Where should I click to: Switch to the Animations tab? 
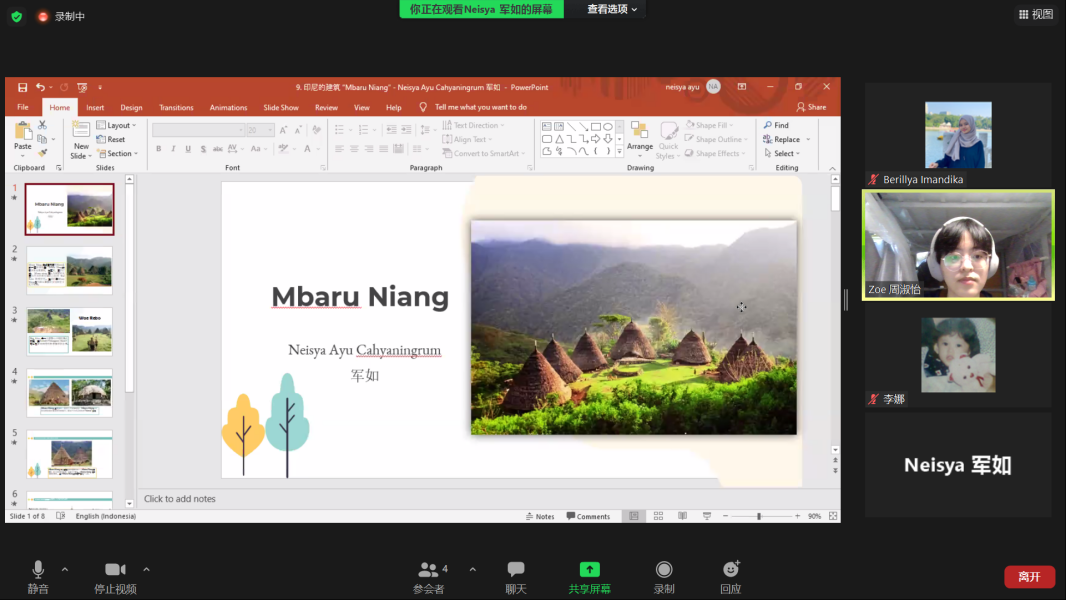pyautogui.click(x=228, y=107)
